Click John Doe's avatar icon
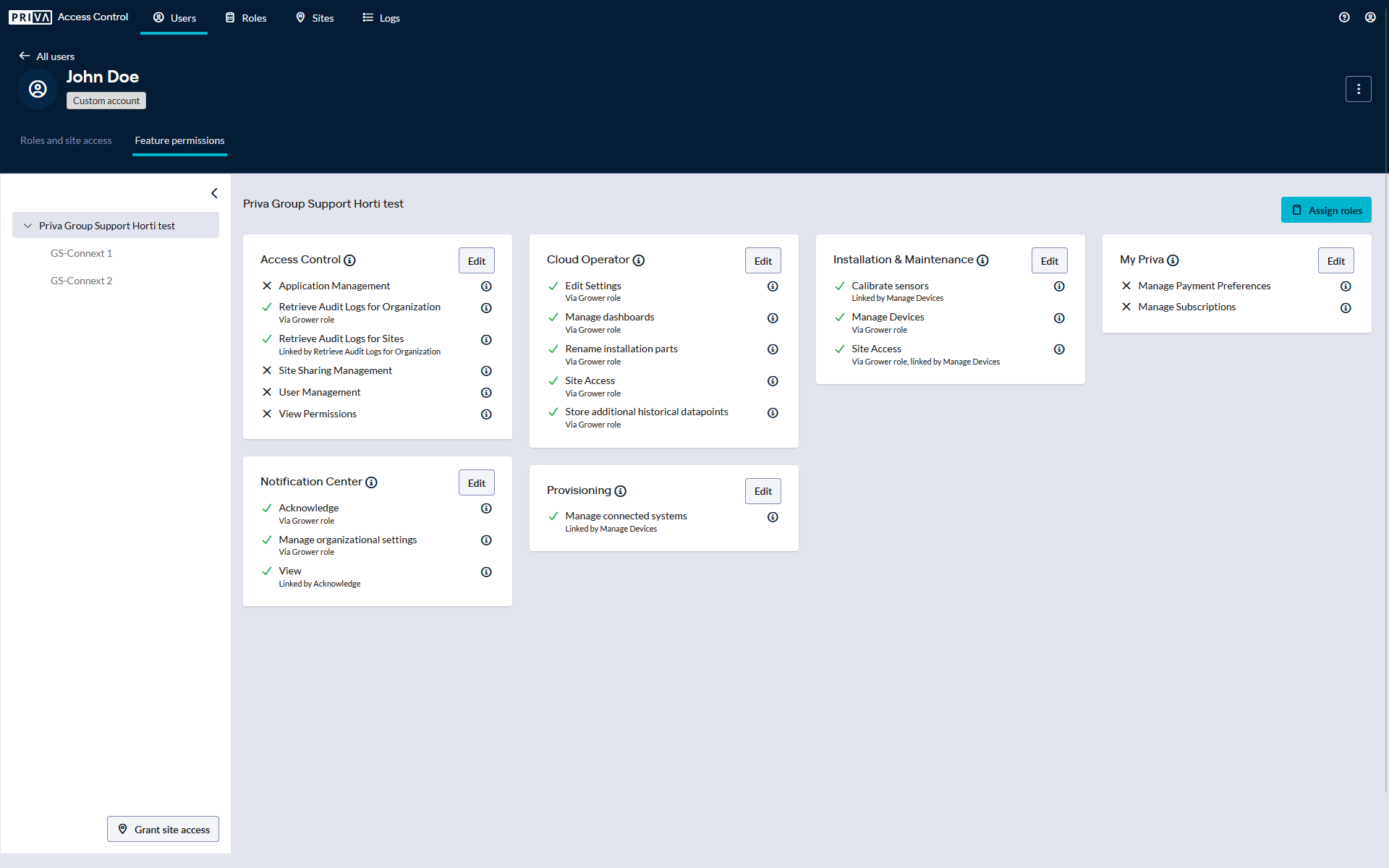The width and height of the screenshot is (1389, 868). coord(38,89)
